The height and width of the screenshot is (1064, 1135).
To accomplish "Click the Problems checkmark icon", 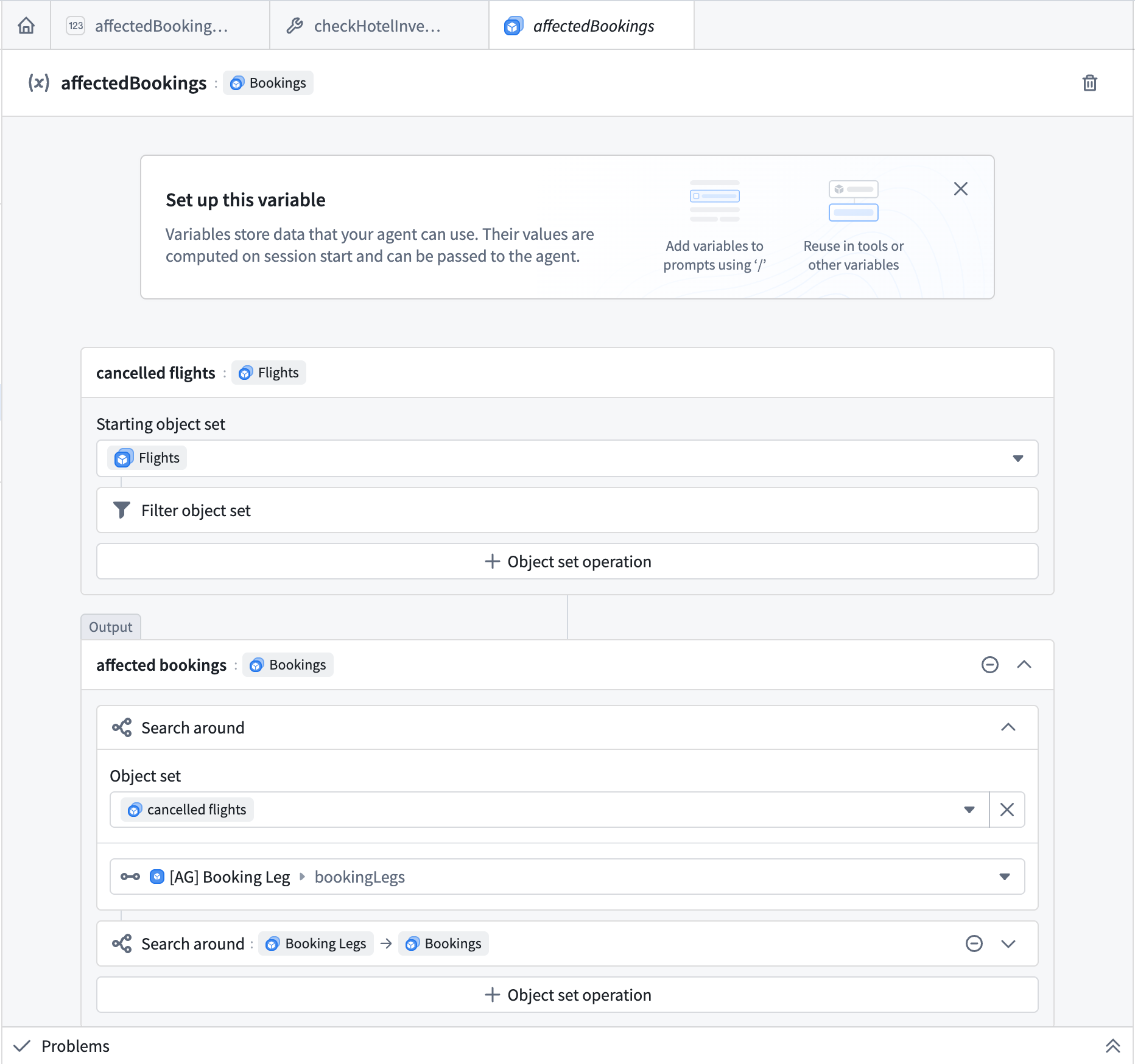I will coord(22,1046).
